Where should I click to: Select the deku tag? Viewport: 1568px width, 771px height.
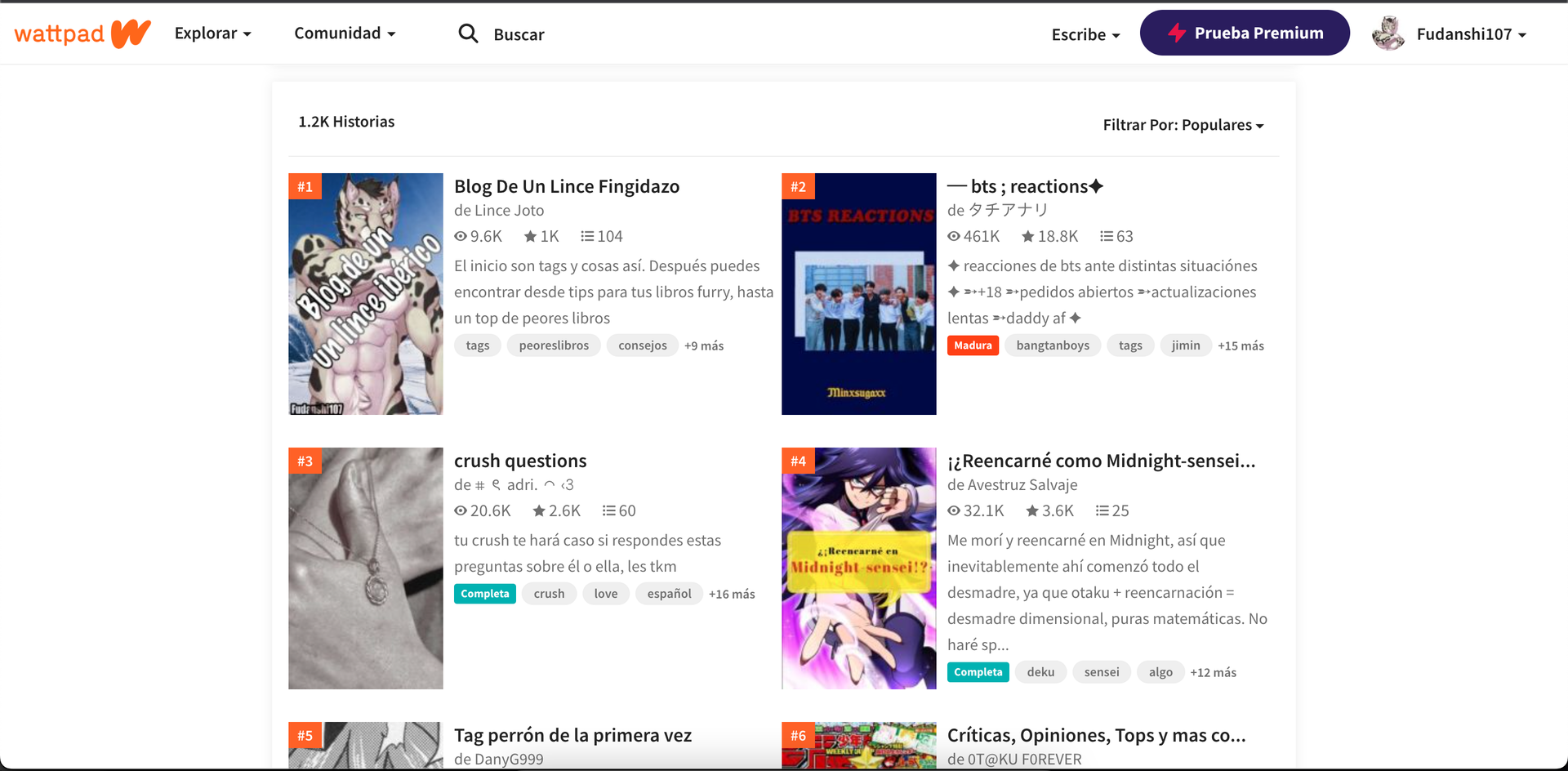(x=1040, y=672)
